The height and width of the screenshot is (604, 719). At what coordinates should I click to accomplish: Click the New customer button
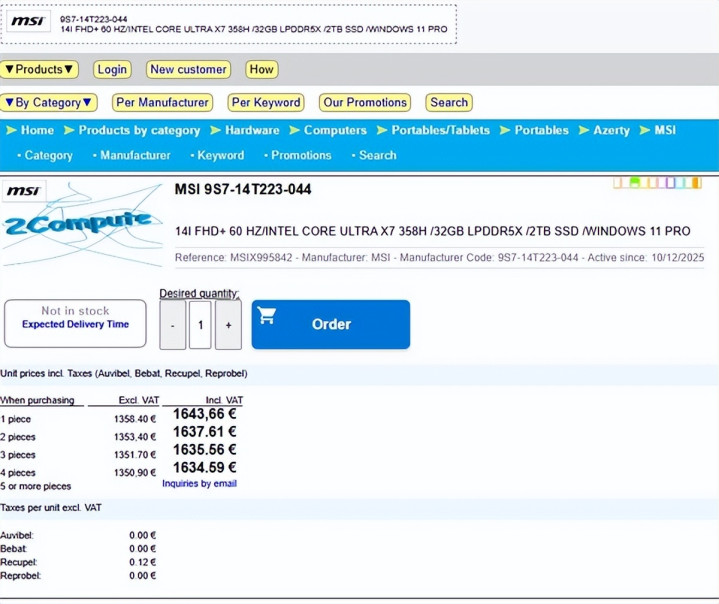pos(188,70)
